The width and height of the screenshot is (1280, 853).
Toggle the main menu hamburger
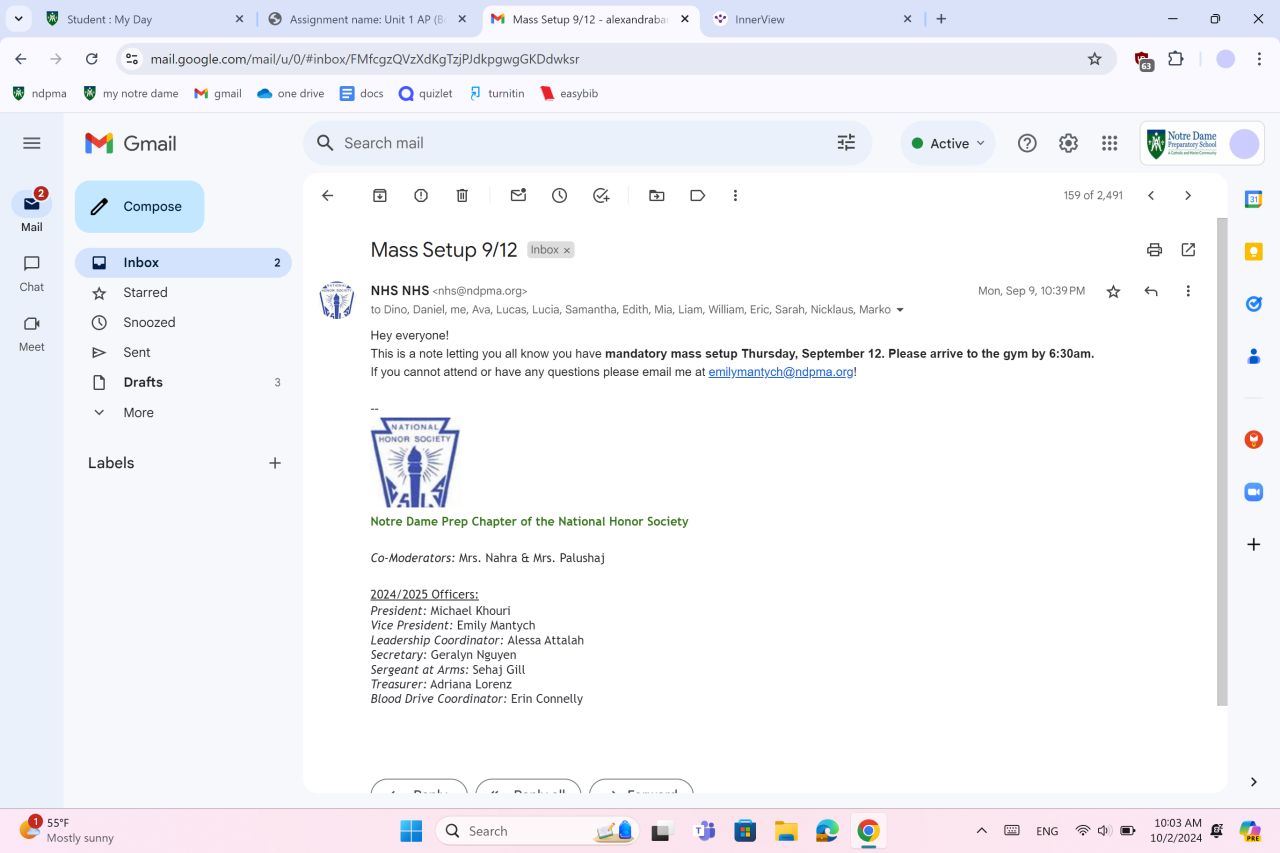coord(32,143)
